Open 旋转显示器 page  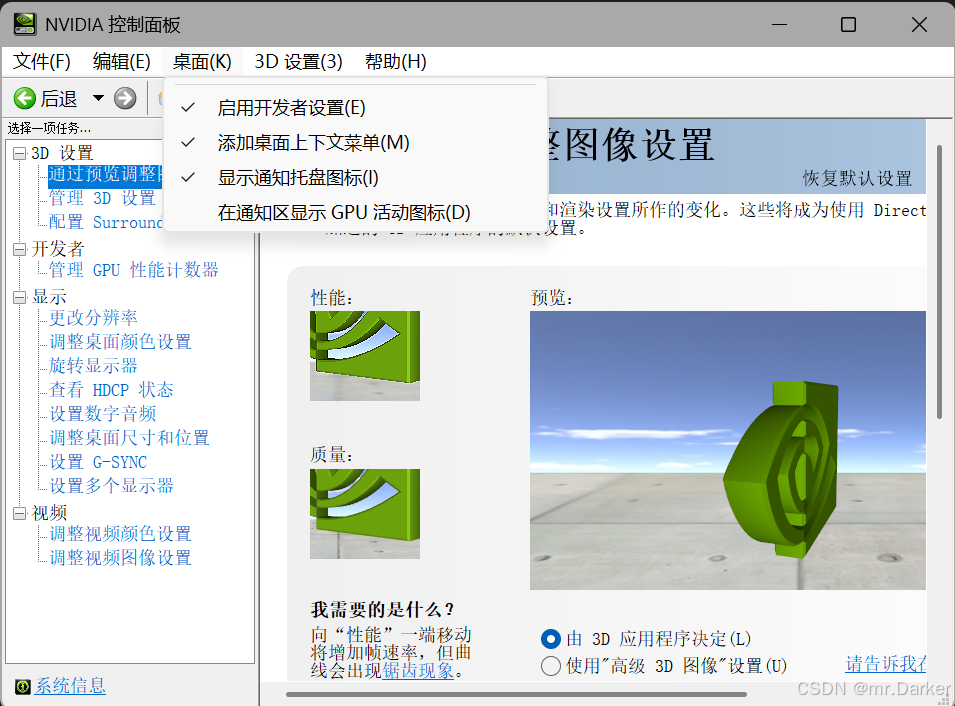pos(93,366)
